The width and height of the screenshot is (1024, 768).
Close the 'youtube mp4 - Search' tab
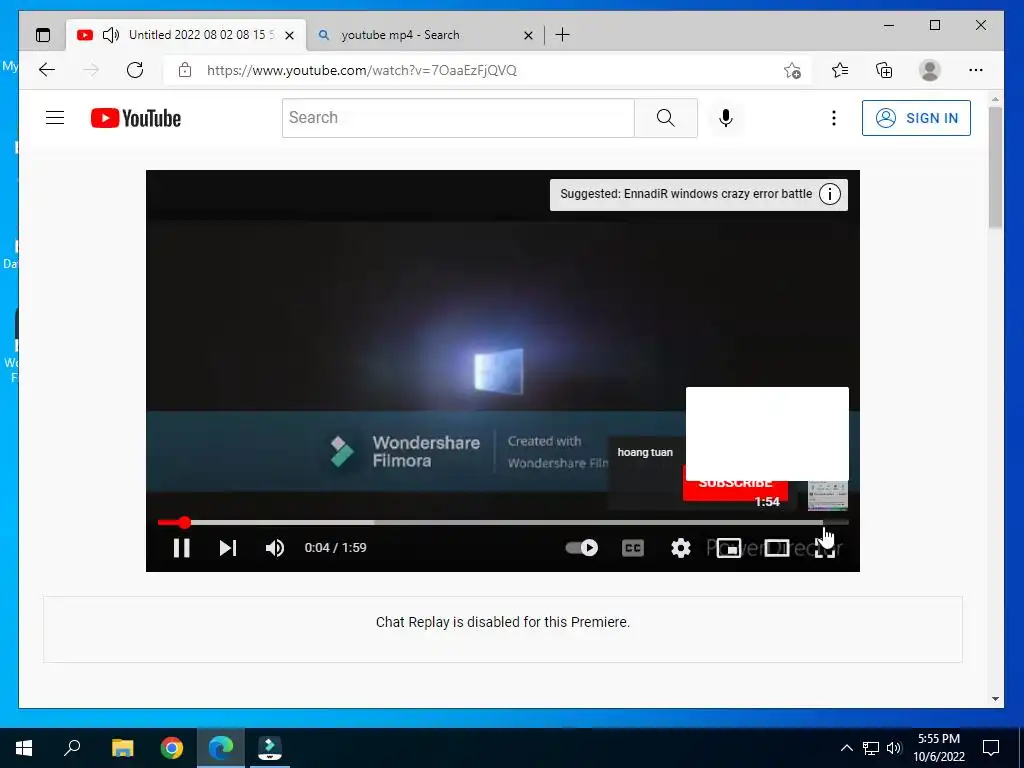pyautogui.click(x=528, y=35)
